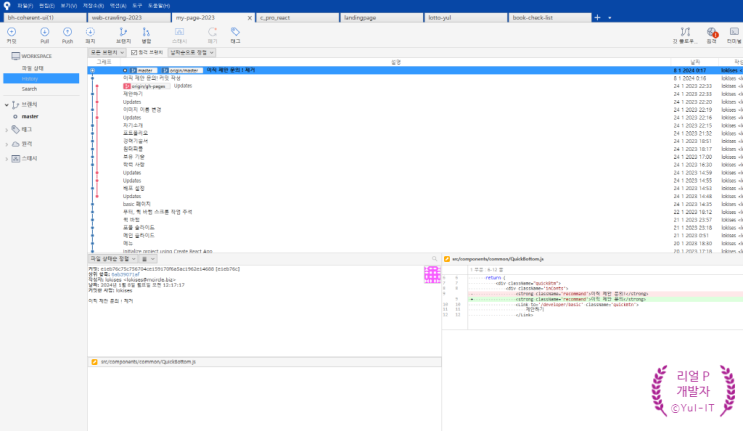The width and height of the screenshot is (743, 431).
Task: Expand the Stashes (스태시) section in the sidebar
Action: pyautogui.click(x=7, y=159)
